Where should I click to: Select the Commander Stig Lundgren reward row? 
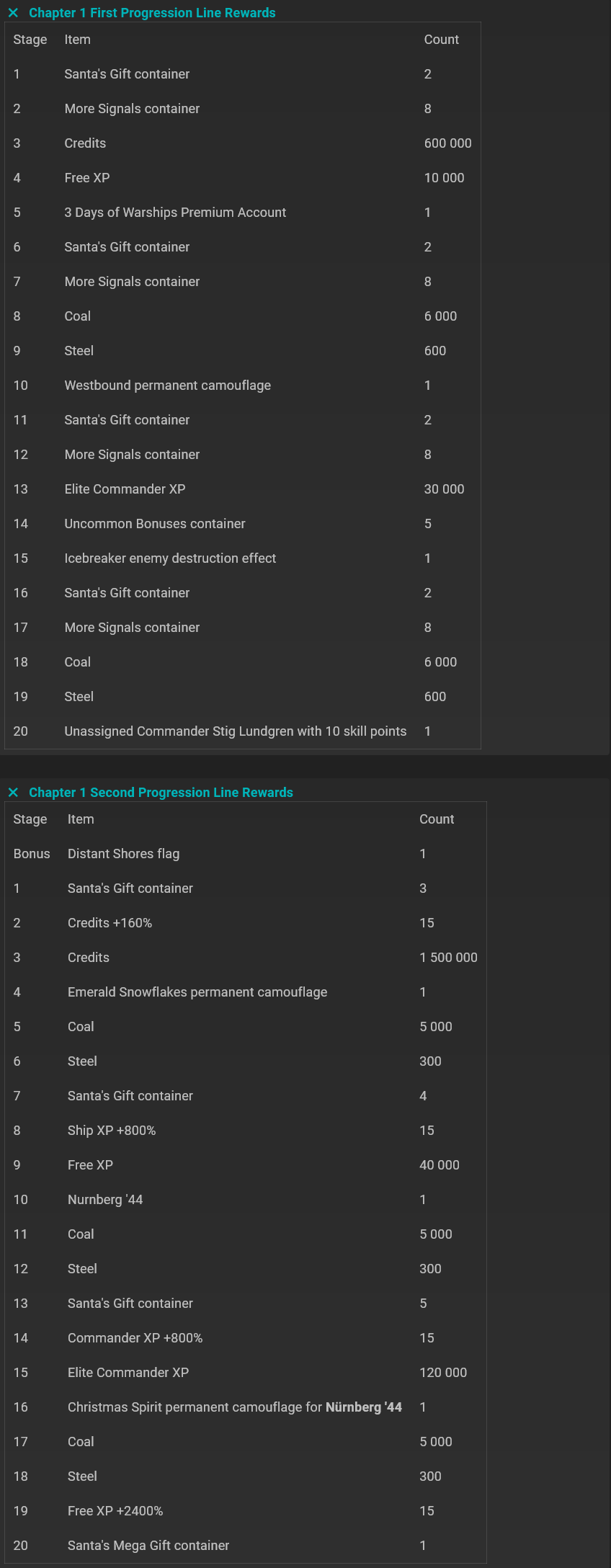[236, 731]
